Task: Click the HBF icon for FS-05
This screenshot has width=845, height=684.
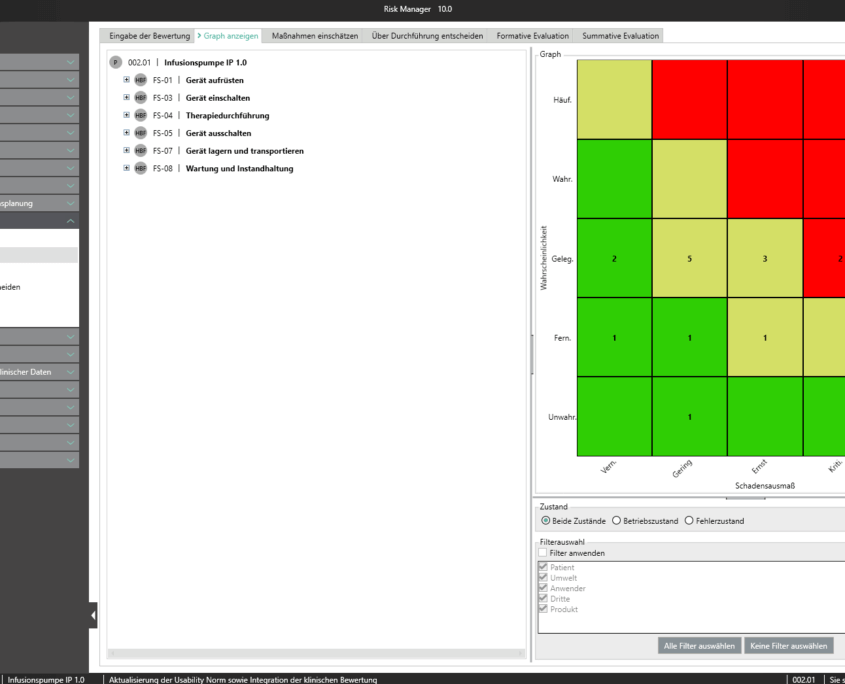Action: tap(140, 133)
